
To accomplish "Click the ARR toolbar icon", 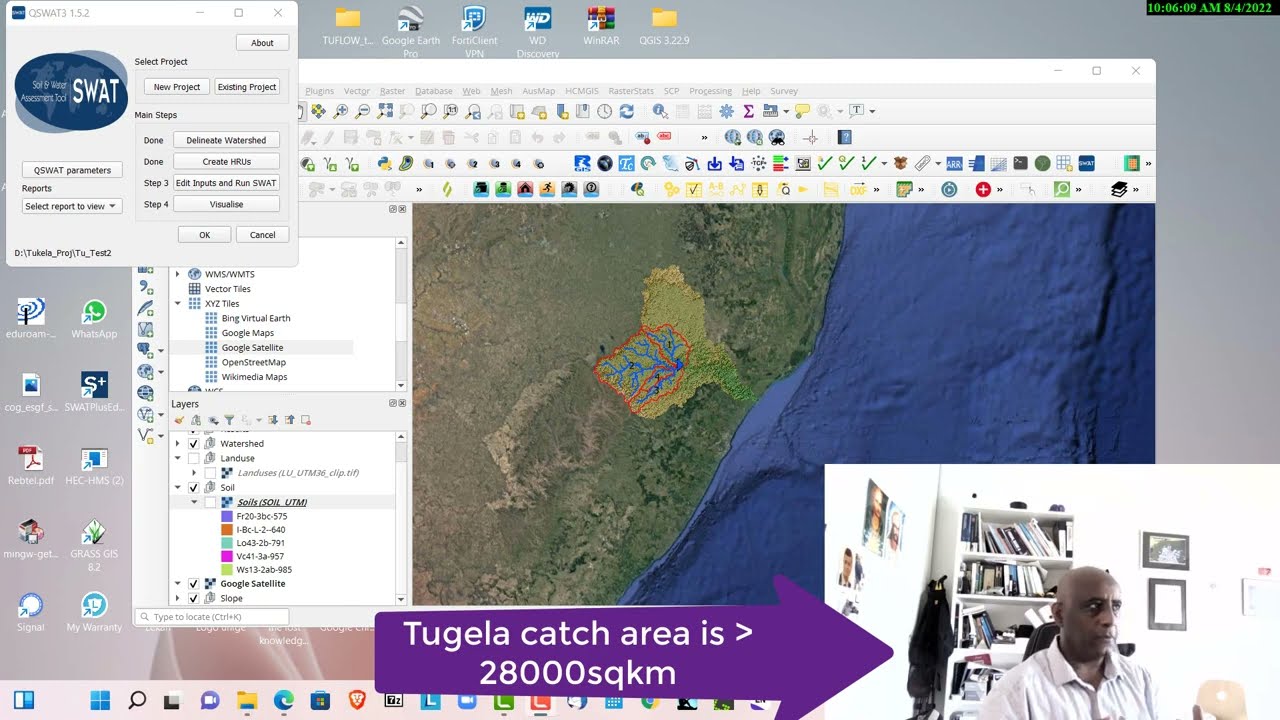I will pos(954,163).
